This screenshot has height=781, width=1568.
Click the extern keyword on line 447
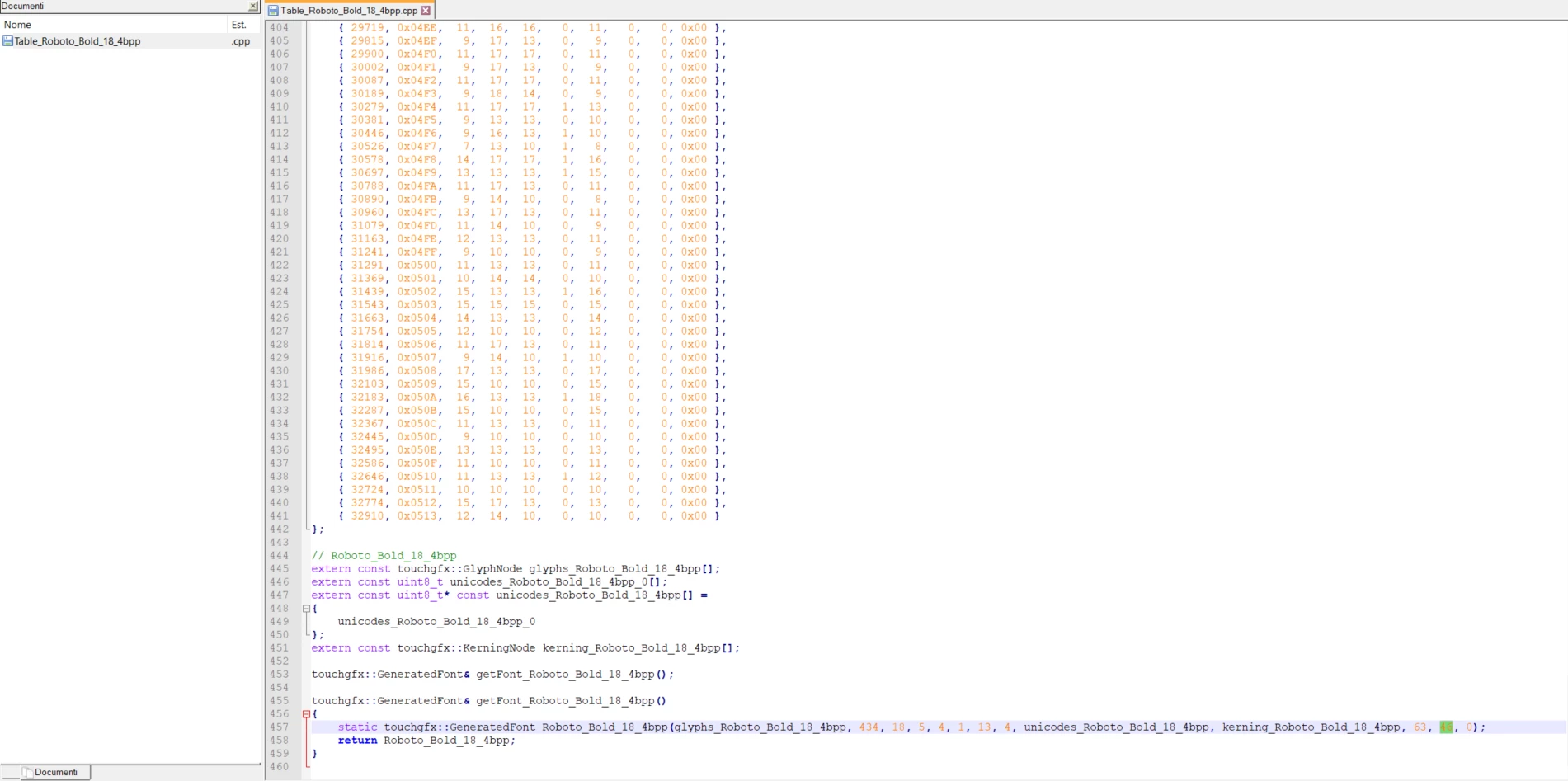pos(331,595)
